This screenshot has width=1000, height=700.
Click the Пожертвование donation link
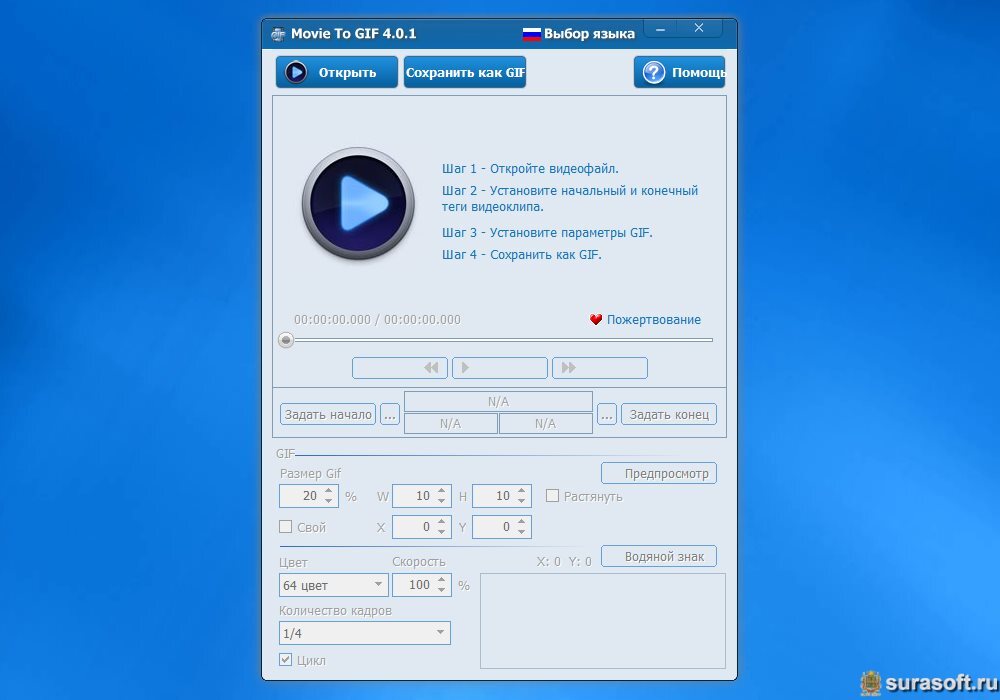(x=654, y=319)
